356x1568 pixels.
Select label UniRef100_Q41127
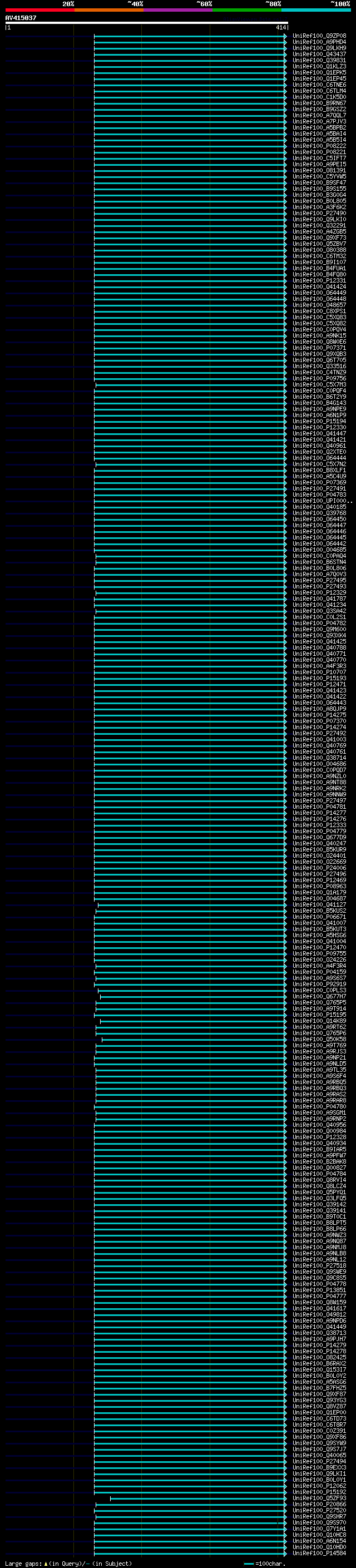coord(319,904)
